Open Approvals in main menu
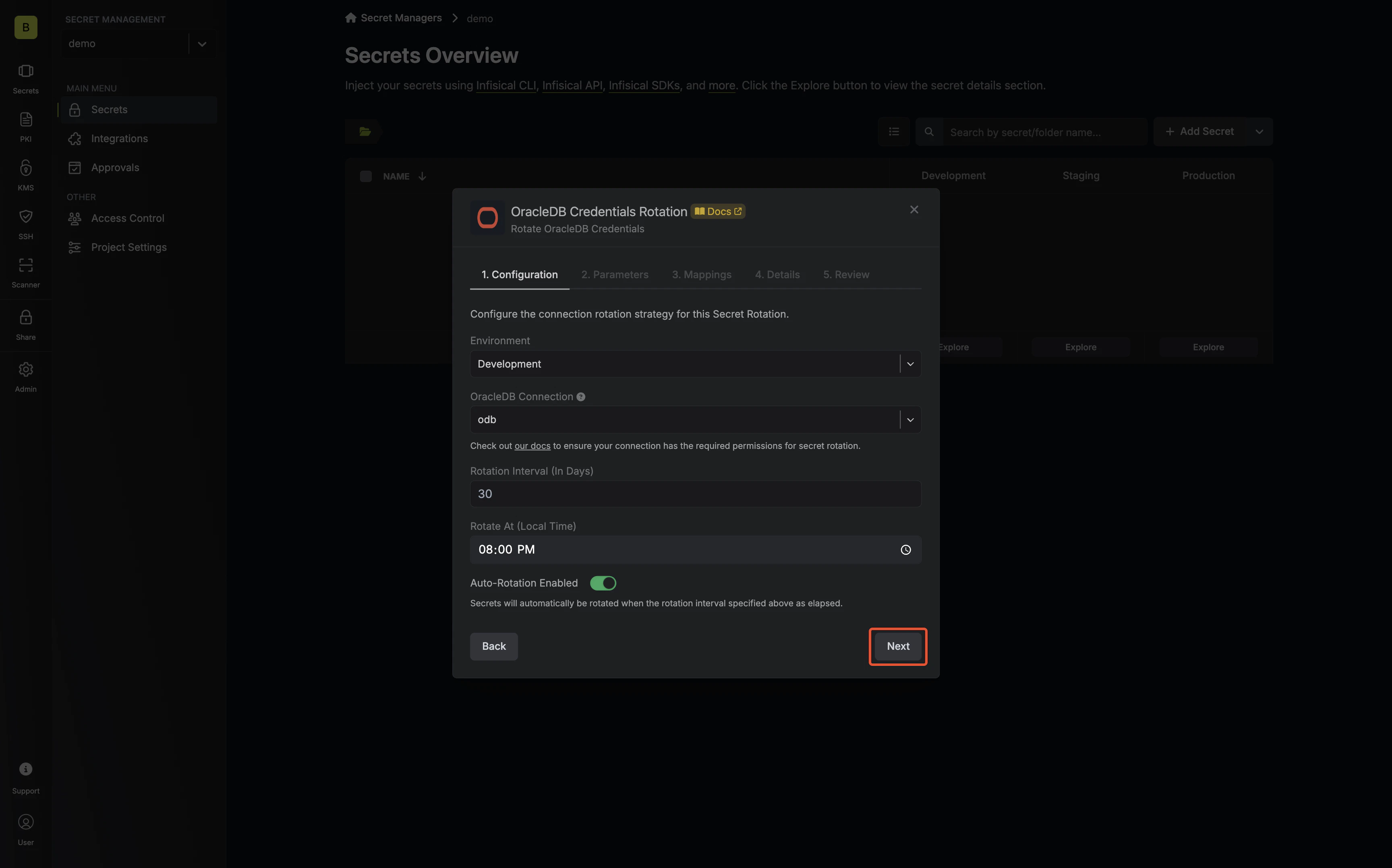The height and width of the screenshot is (868, 1392). (139, 167)
